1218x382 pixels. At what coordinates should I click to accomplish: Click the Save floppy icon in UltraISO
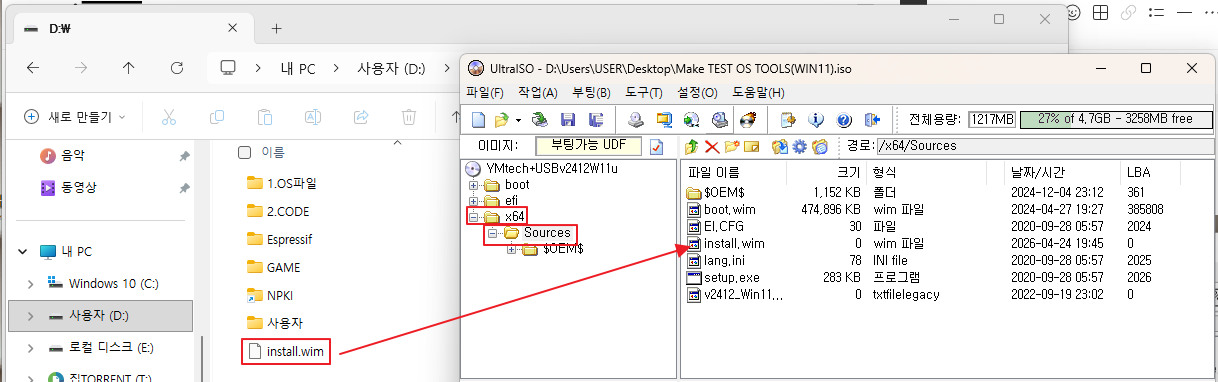tap(568, 120)
